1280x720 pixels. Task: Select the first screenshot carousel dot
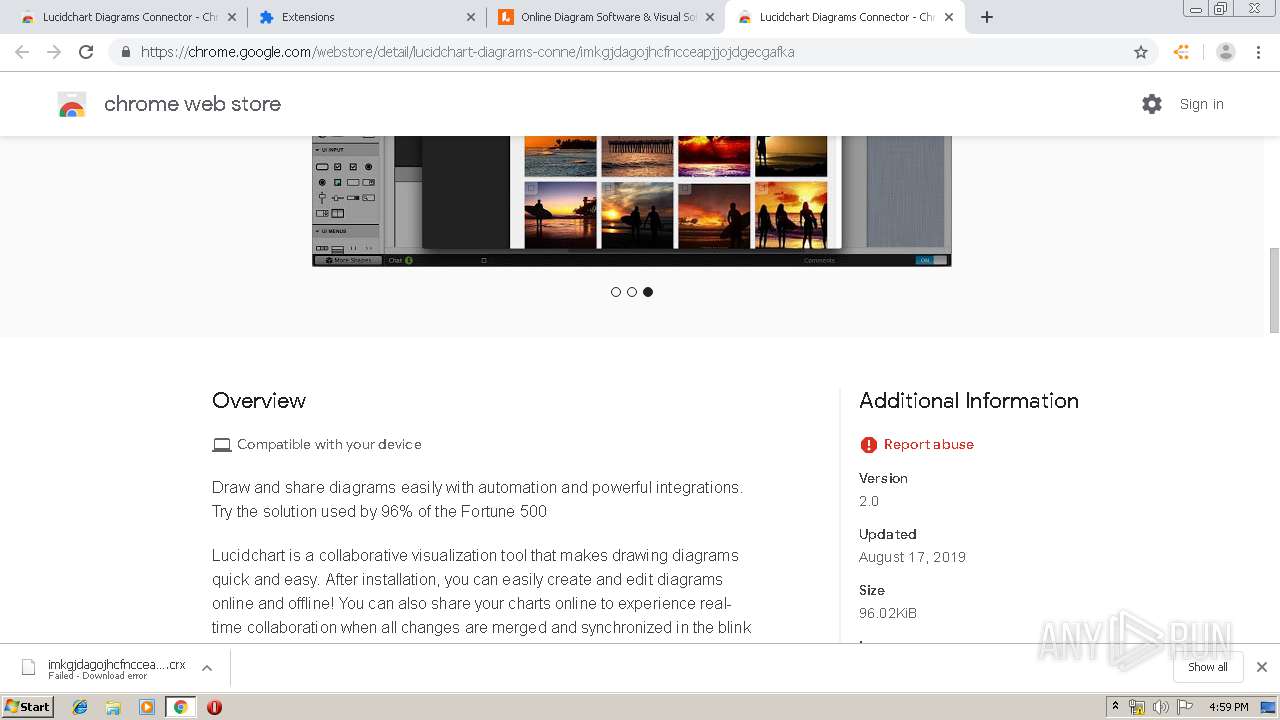[616, 292]
